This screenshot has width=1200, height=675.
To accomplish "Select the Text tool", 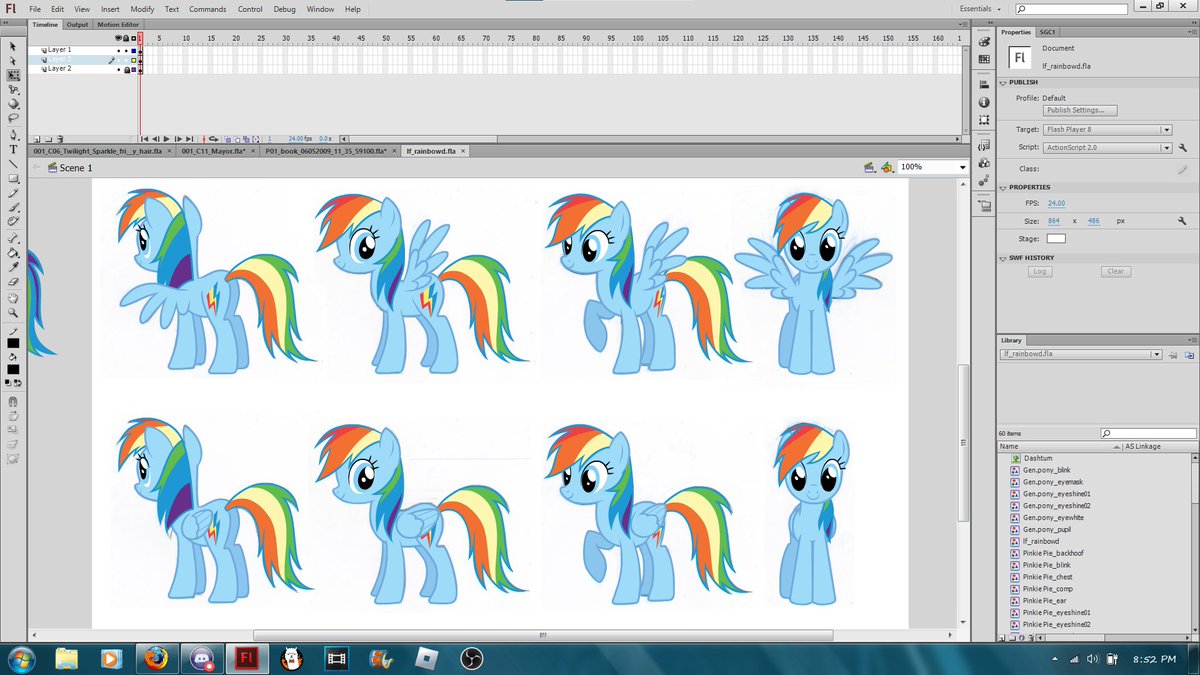I will [14, 149].
